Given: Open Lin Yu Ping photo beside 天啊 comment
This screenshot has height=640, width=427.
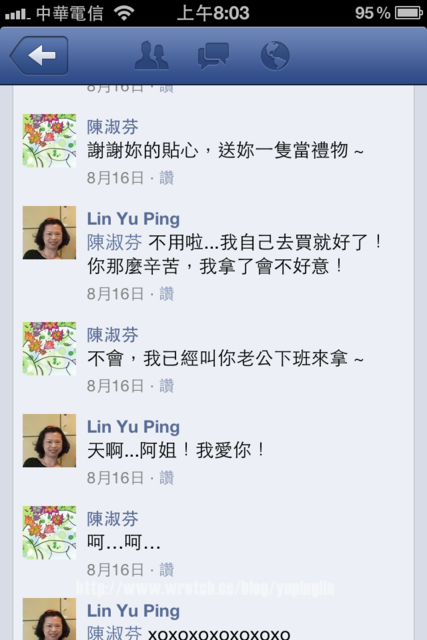Looking at the screenshot, I should pos(49,440).
